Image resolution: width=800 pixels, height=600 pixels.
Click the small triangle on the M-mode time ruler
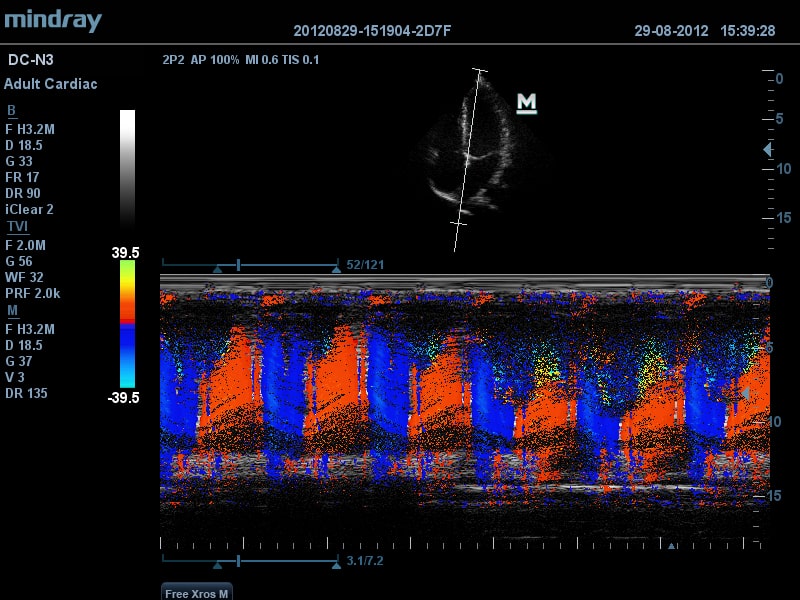(x=672, y=546)
